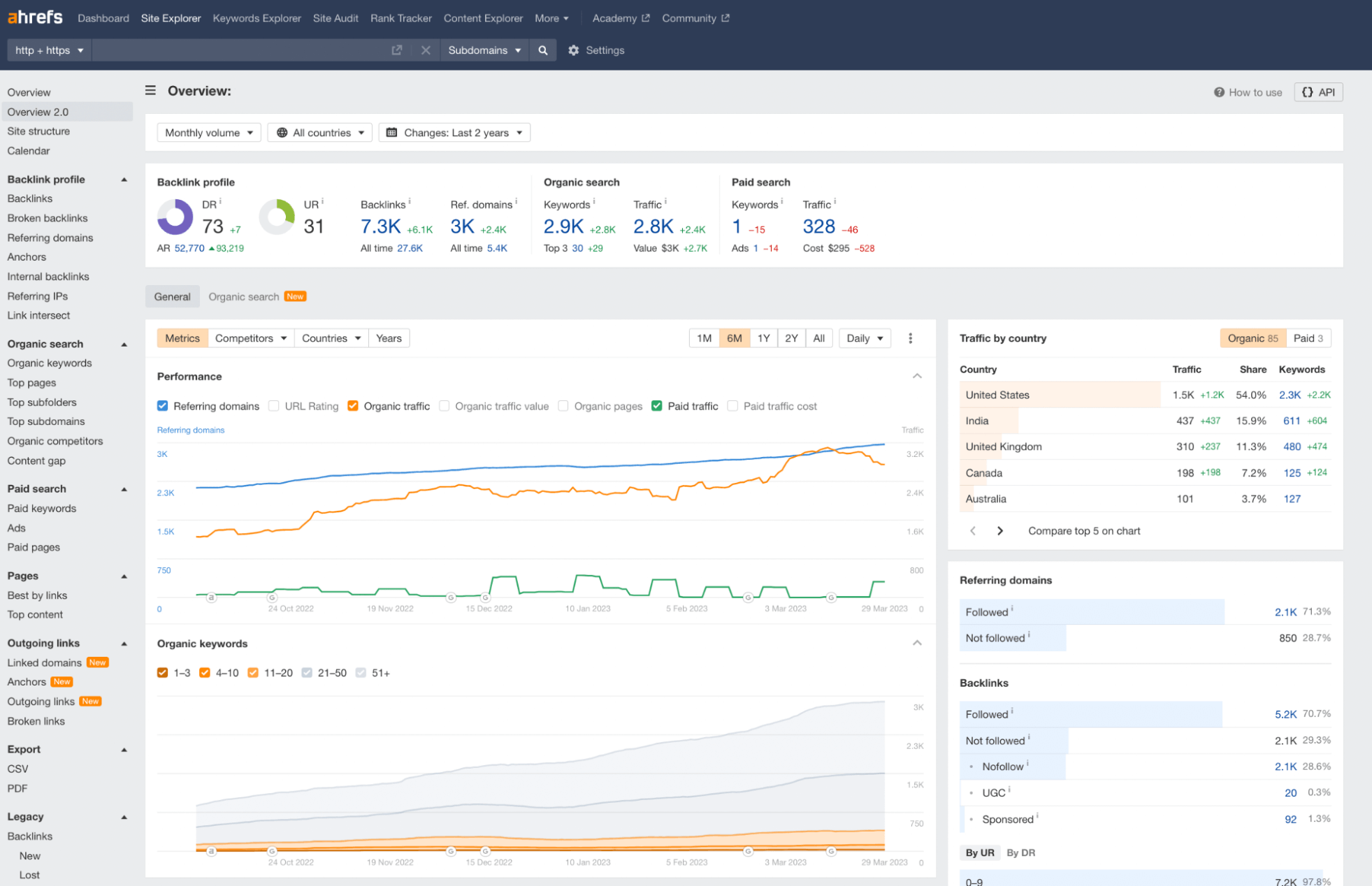Open the Monthly volume dropdown
The image size is (1372, 886).
point(209,133)
